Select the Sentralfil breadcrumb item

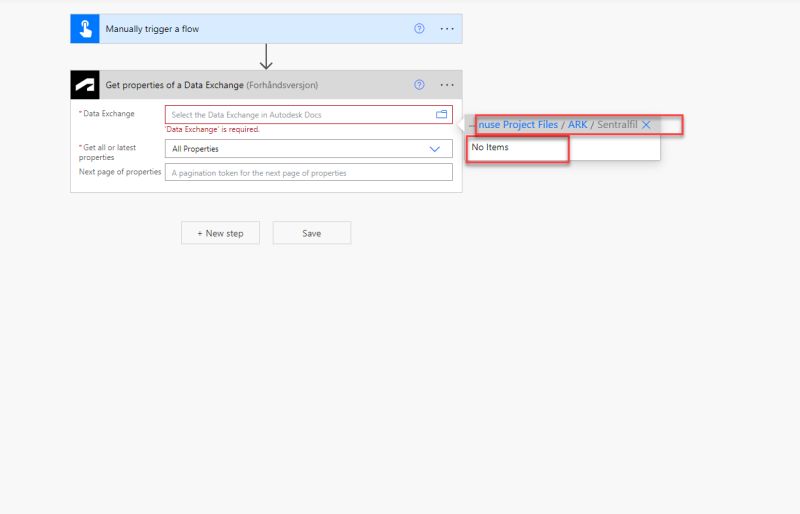coord(617,125)
